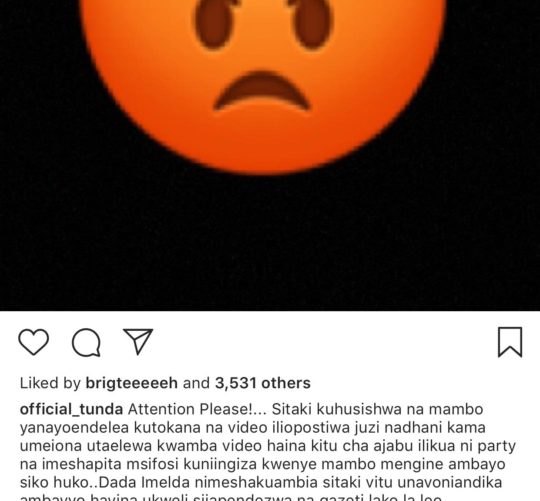Click the emoji's frowning mouth

click(x=263, y=91)
